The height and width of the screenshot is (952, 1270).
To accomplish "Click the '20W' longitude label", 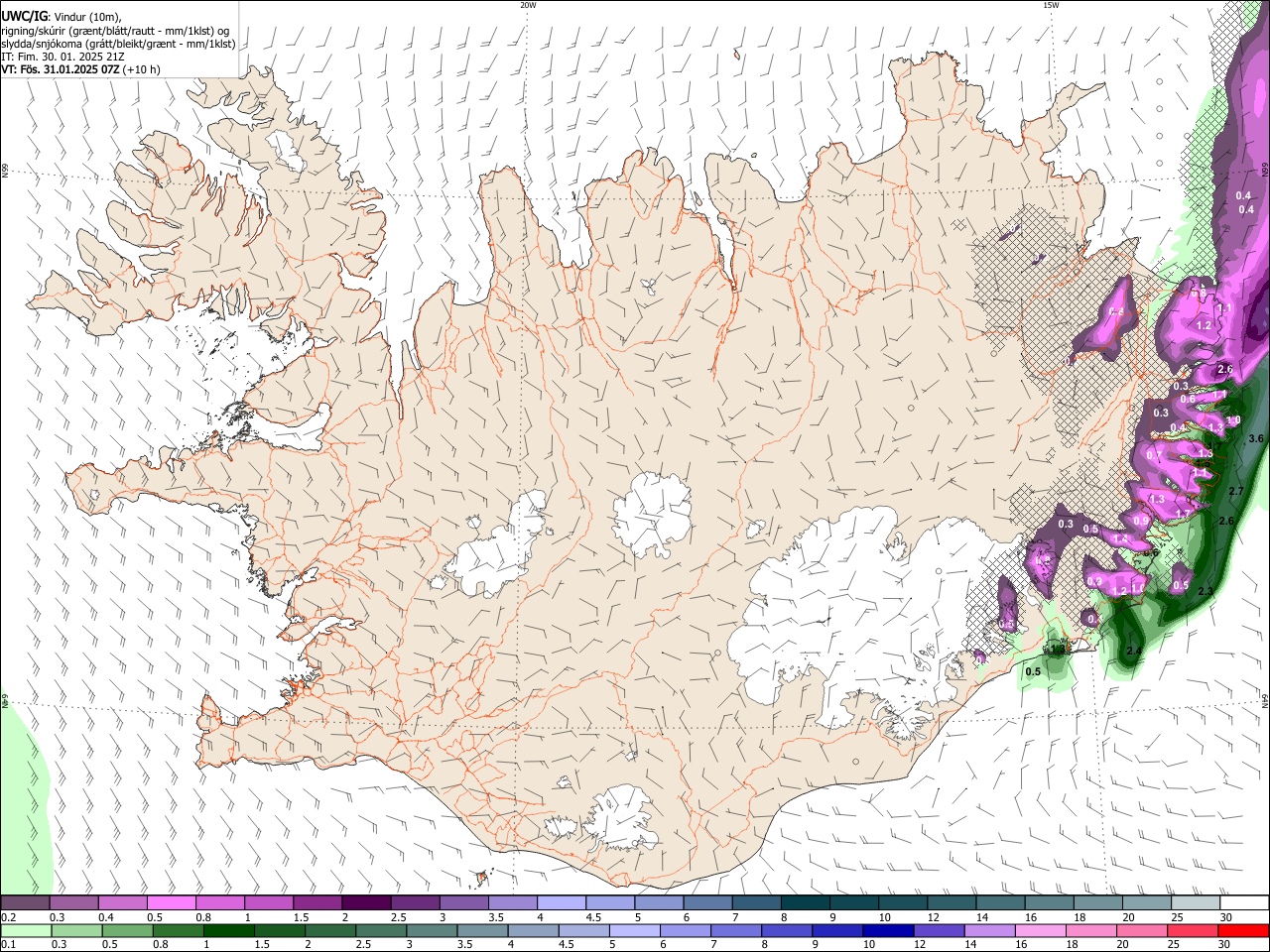I will (528, 5).
